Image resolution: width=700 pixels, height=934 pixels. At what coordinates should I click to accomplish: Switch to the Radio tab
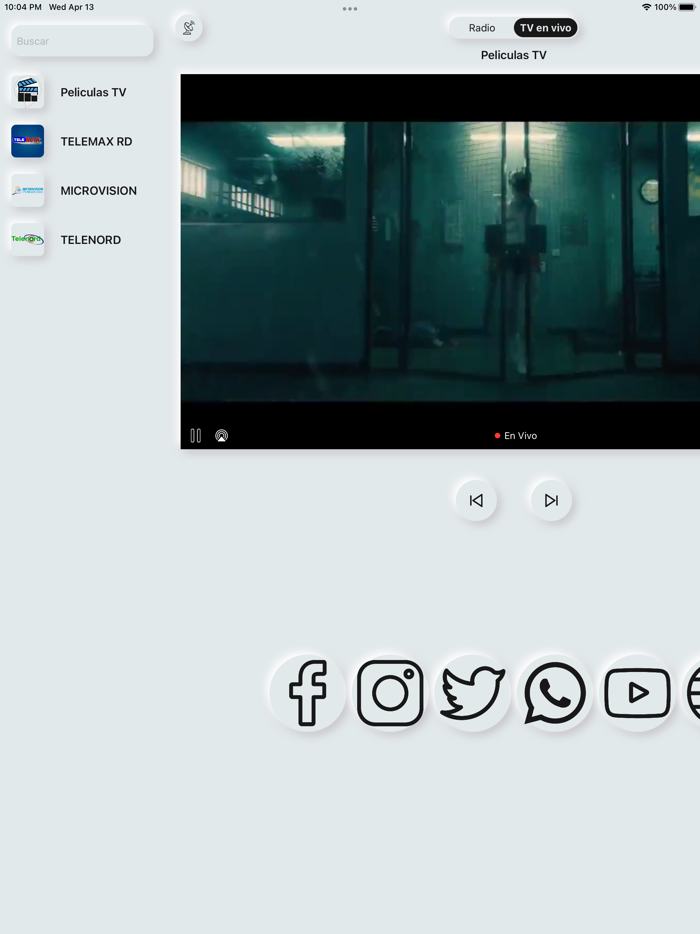tap(481, 28)
